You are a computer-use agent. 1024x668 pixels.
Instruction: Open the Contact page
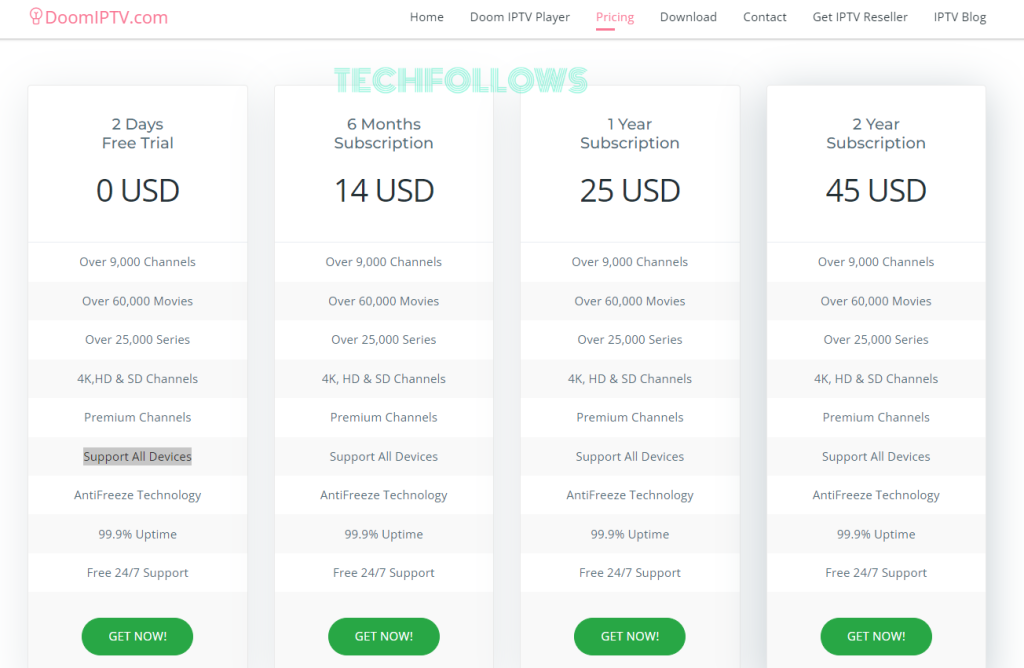[x=764, y=17]
